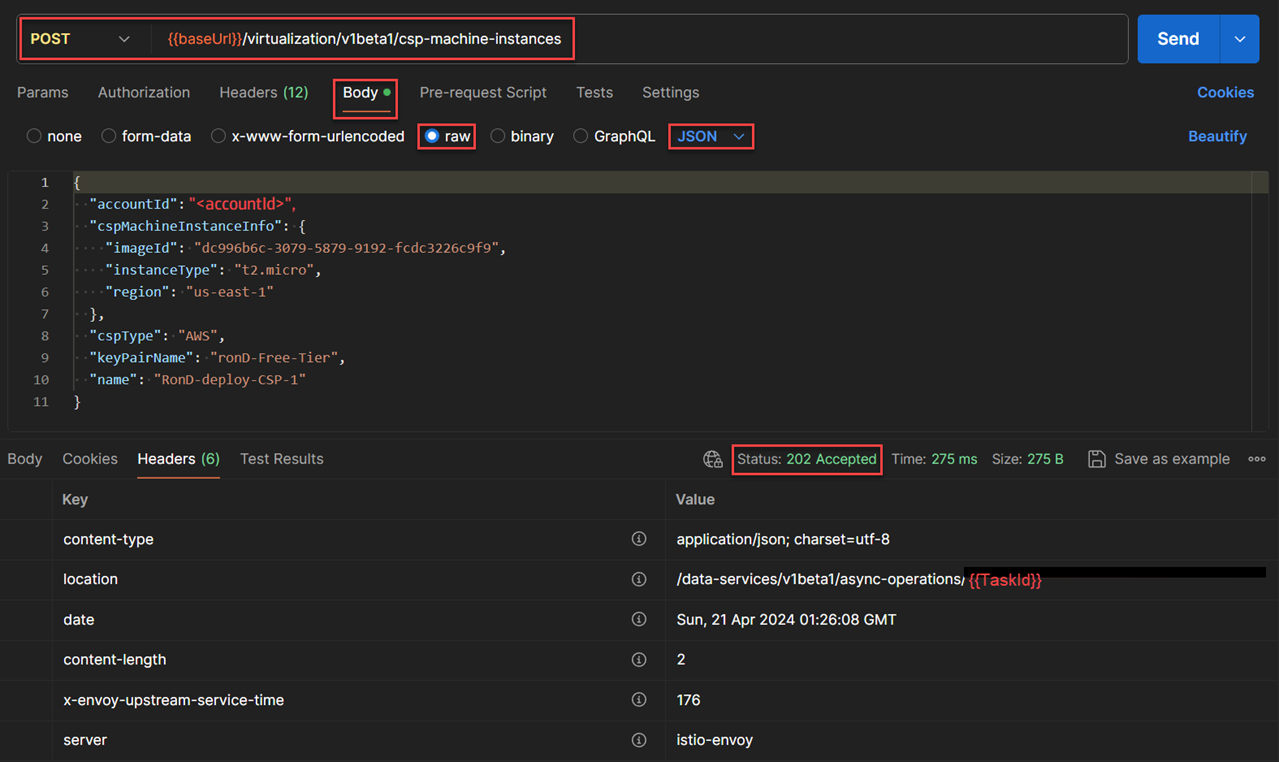Click the istio-envoy server value
The height and width of the screenshot is (762, 1279).
coord(714,740)
